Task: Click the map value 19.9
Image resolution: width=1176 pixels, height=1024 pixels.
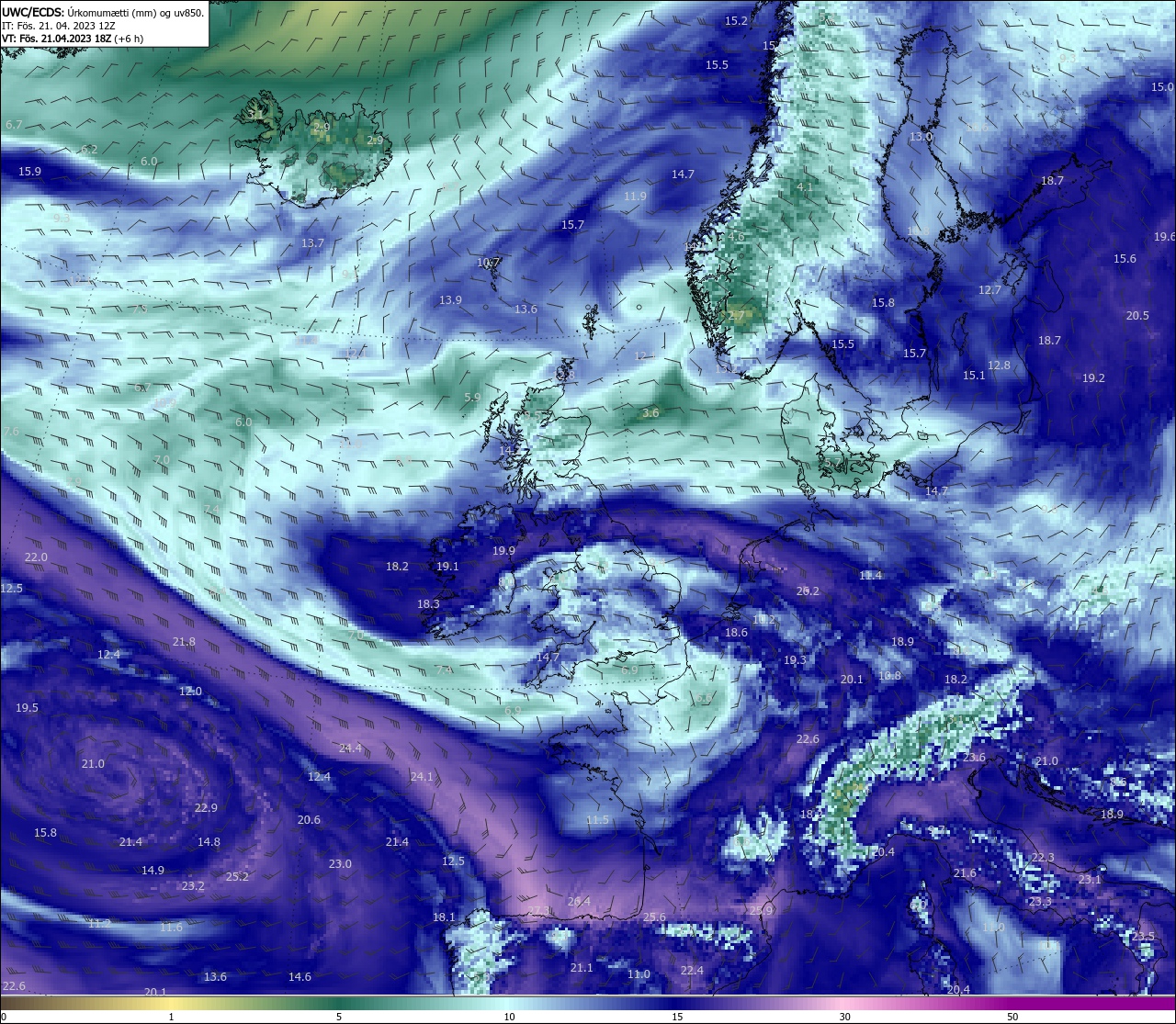Action: point(503,550)
